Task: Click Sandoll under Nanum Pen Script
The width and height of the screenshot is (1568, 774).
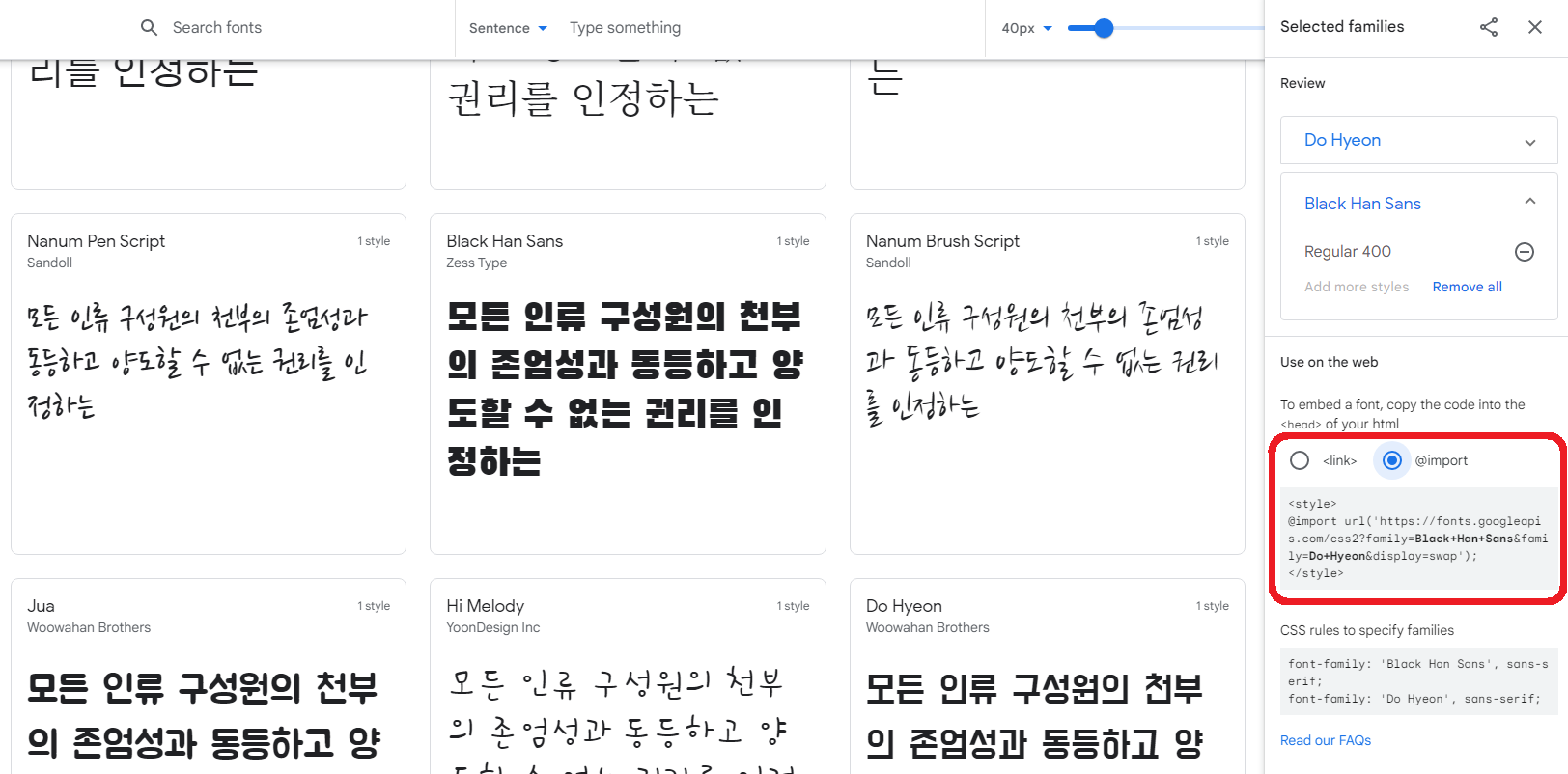Action: 49,263
